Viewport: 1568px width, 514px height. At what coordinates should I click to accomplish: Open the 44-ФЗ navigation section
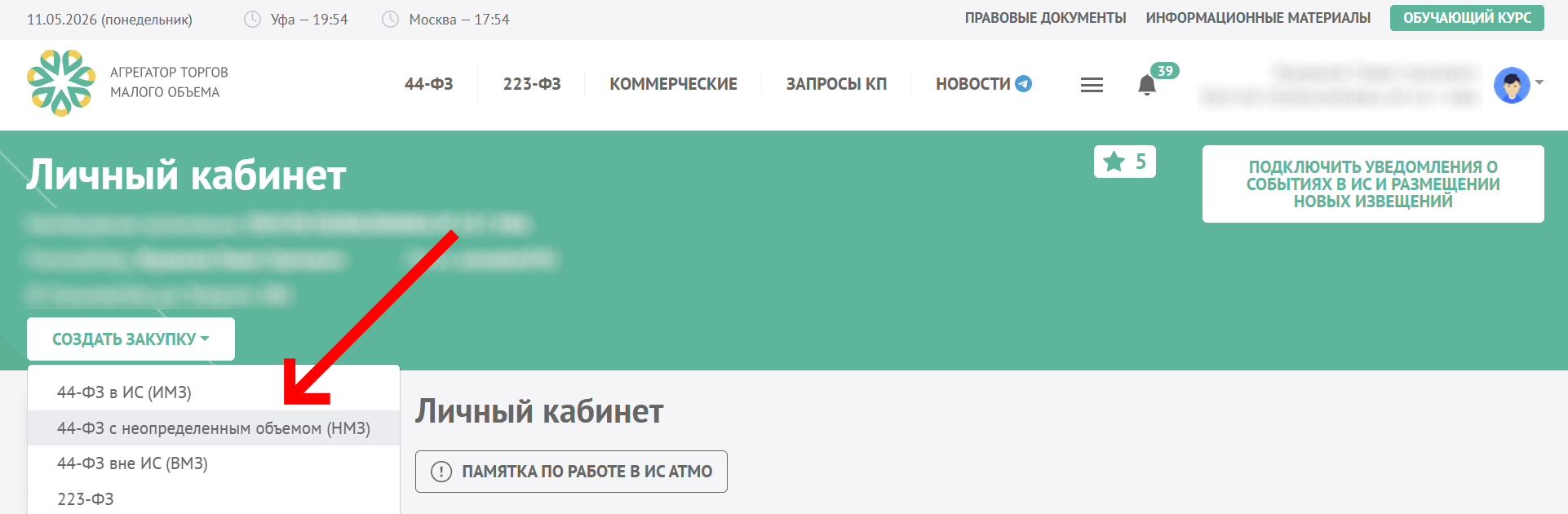[x=429, y=84]
